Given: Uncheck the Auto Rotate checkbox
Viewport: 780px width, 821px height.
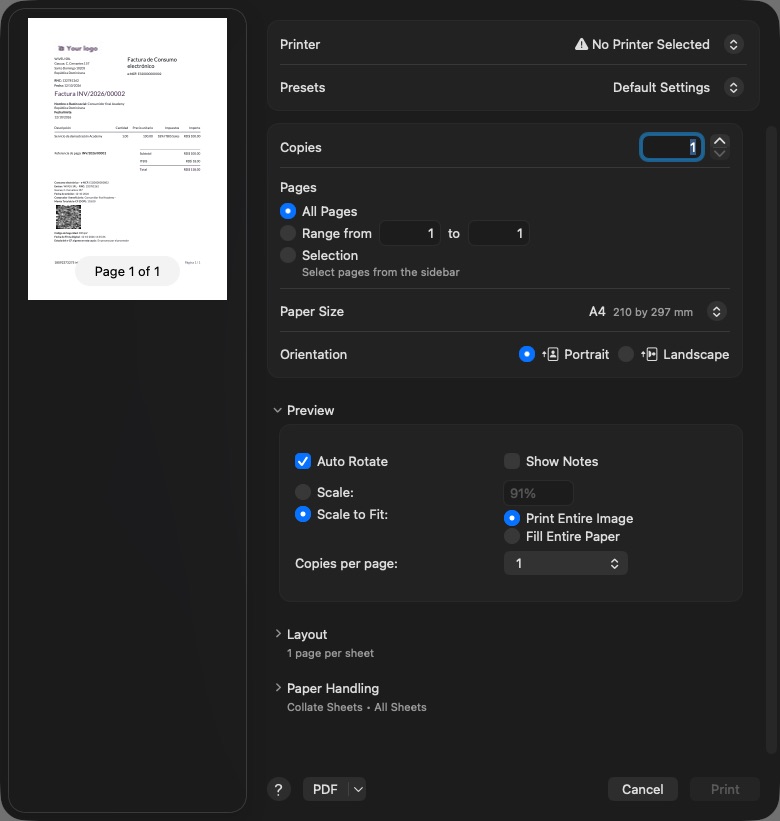Looking at the screenshot, I should click(x=303, y=461).
